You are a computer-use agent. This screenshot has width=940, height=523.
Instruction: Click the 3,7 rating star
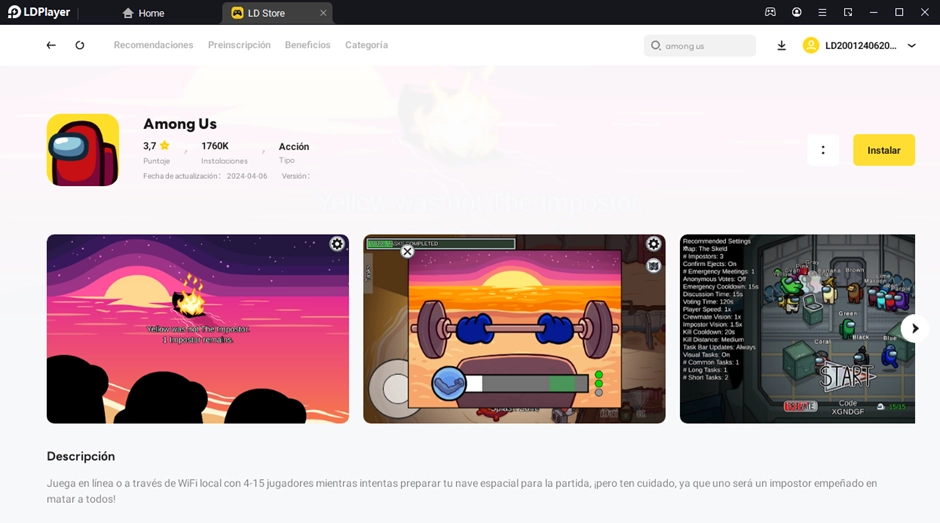164,145
